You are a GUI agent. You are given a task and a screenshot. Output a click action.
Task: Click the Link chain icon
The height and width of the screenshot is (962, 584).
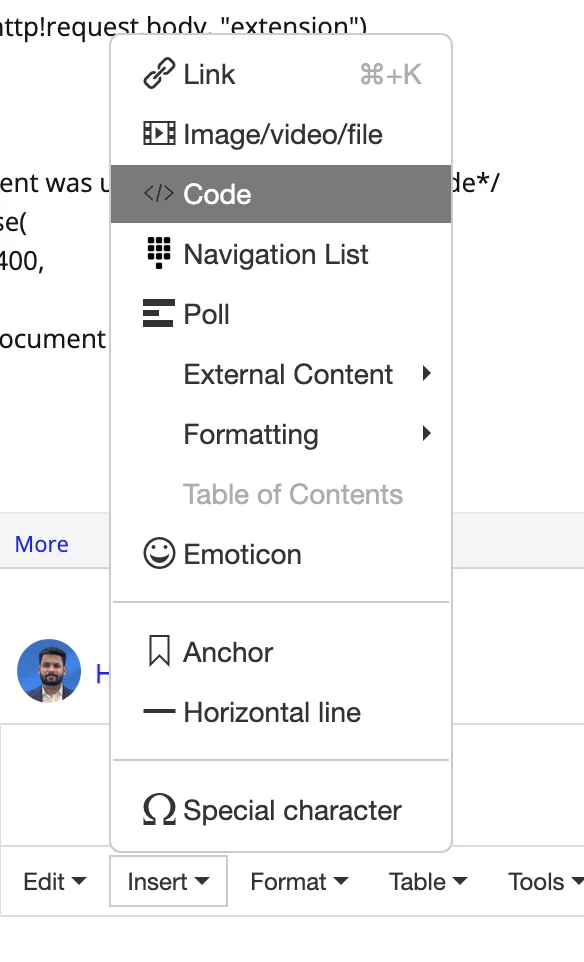click(x=159, y=74)
